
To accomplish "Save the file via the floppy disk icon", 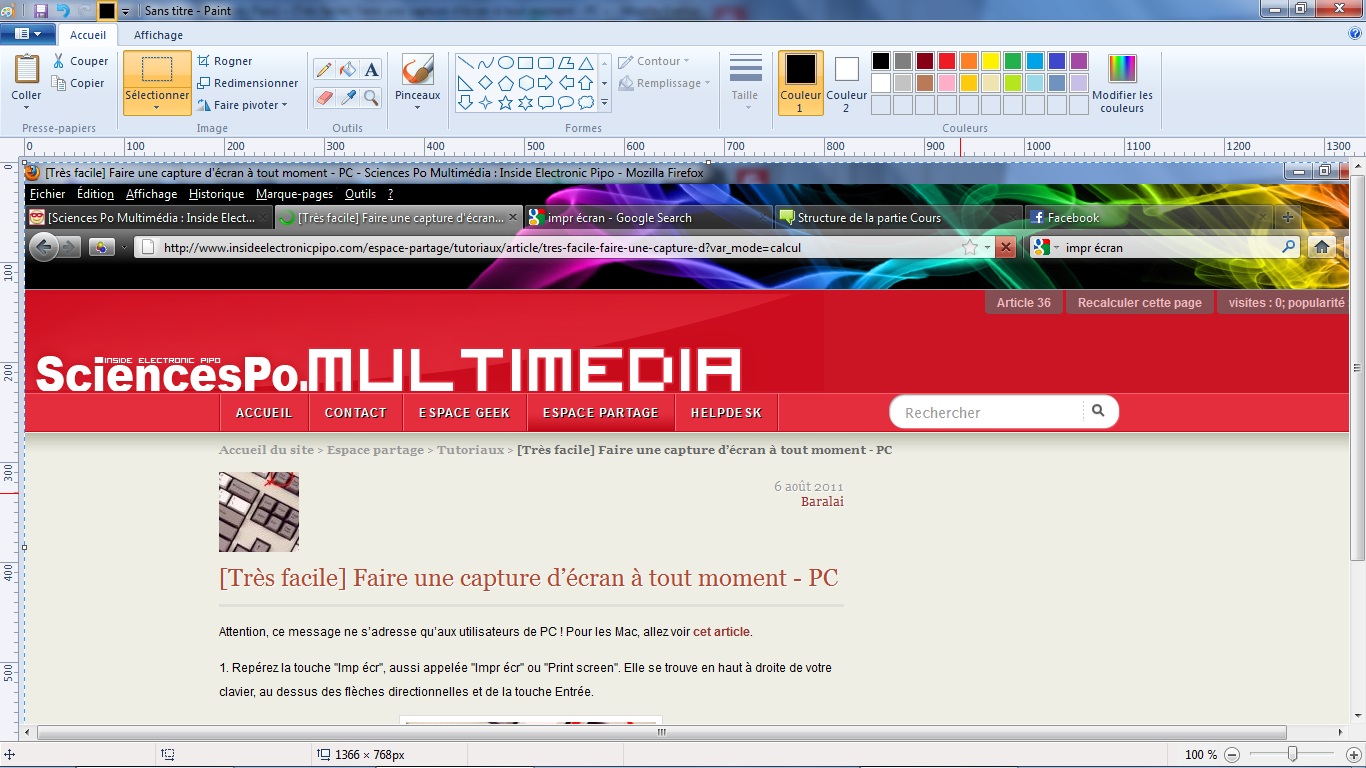I will 41,10.
